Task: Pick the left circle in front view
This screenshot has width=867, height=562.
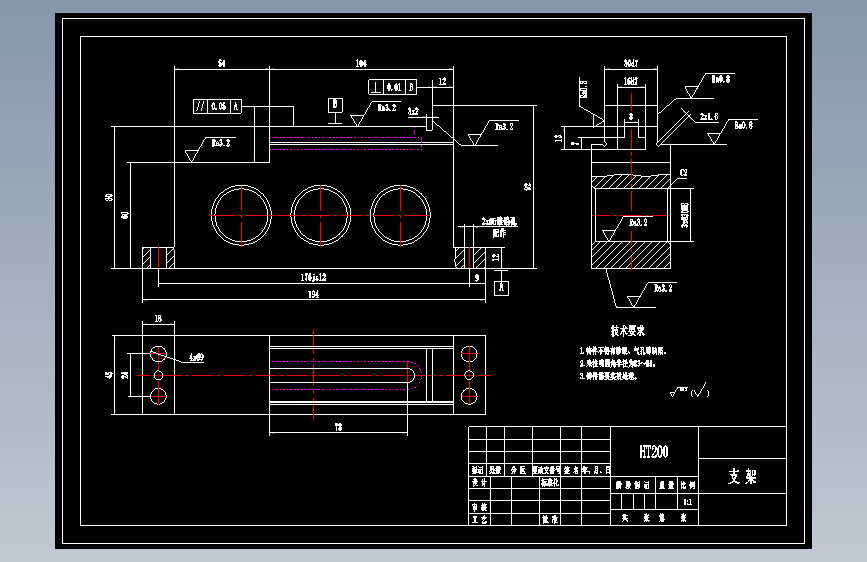Action: click(241, 215)
